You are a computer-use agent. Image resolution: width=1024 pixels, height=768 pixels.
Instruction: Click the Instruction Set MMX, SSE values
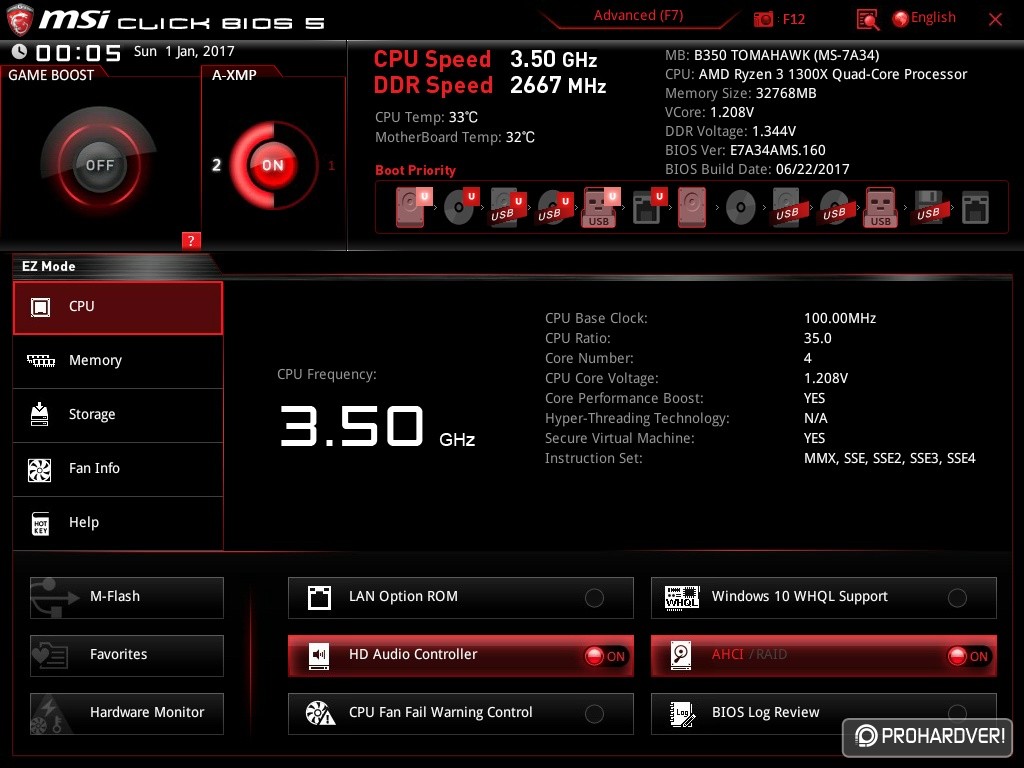point(889,458)
